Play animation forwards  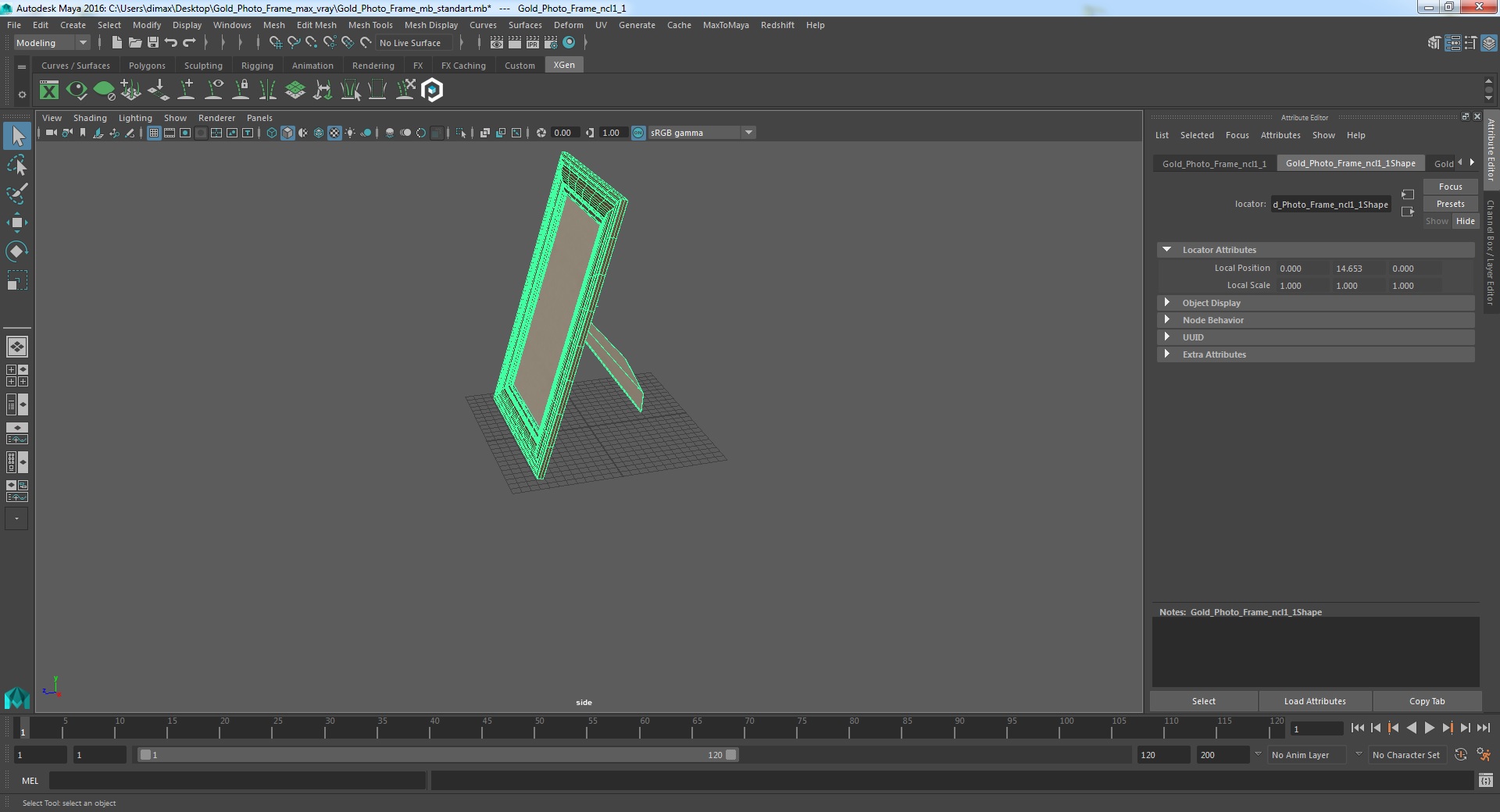click(1430, 728)
